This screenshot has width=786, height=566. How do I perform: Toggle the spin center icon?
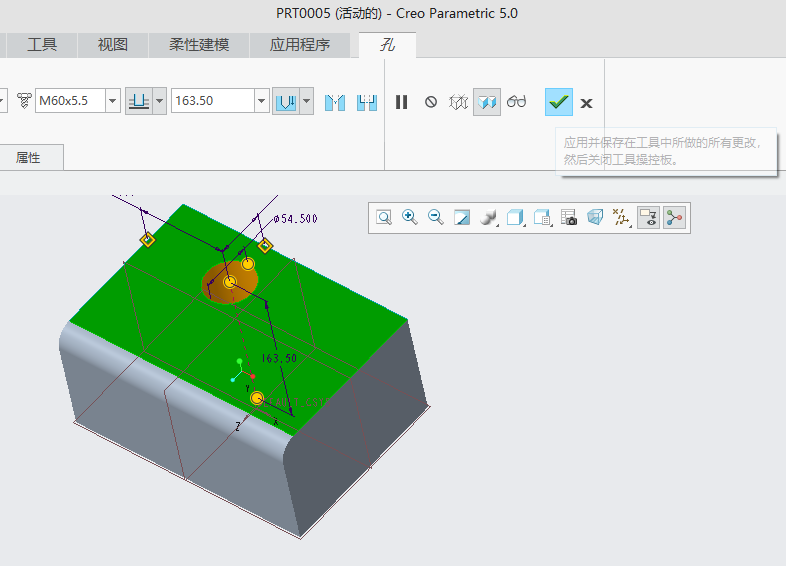point(675,218)
